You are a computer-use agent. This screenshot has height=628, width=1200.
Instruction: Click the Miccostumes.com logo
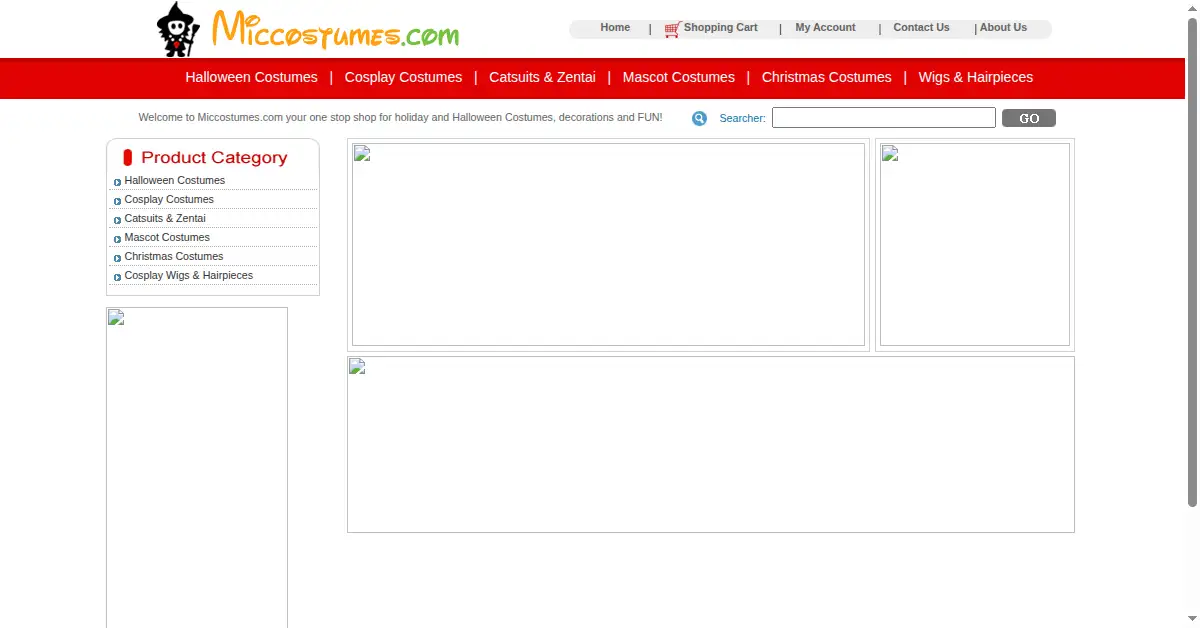click(308, 29)
